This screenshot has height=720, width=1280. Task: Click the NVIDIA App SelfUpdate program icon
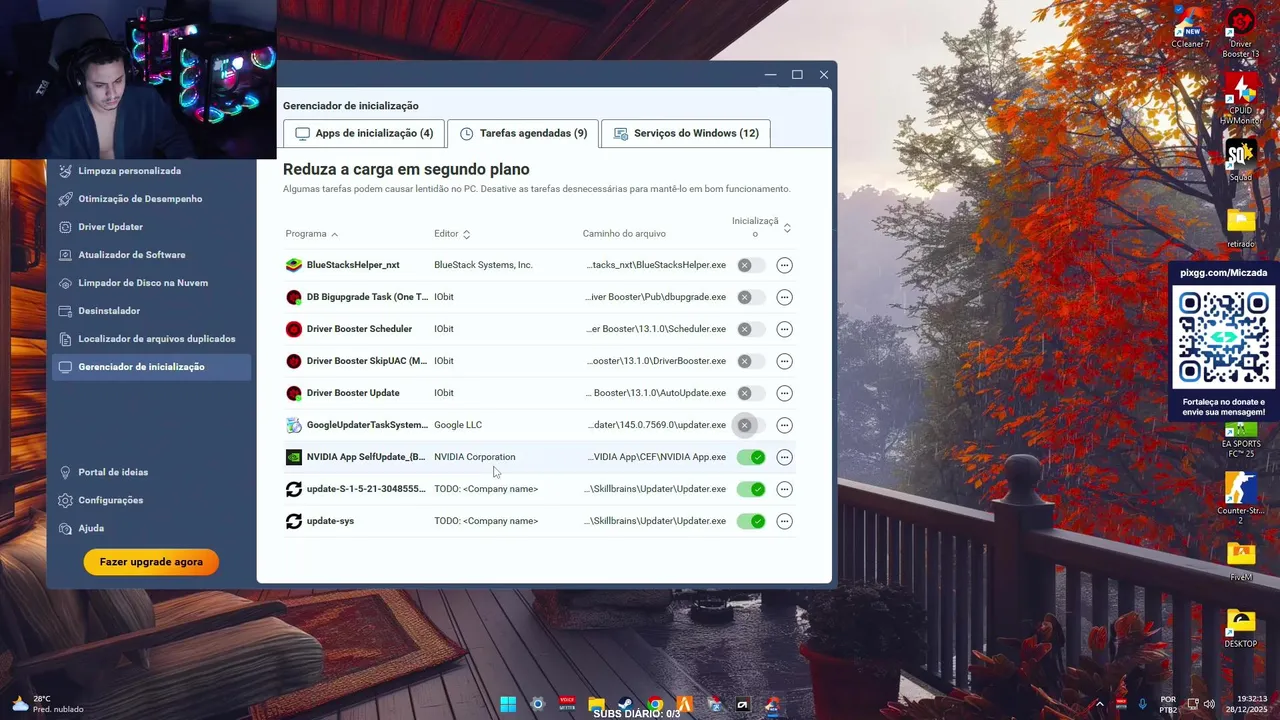(x=293, y=457)
